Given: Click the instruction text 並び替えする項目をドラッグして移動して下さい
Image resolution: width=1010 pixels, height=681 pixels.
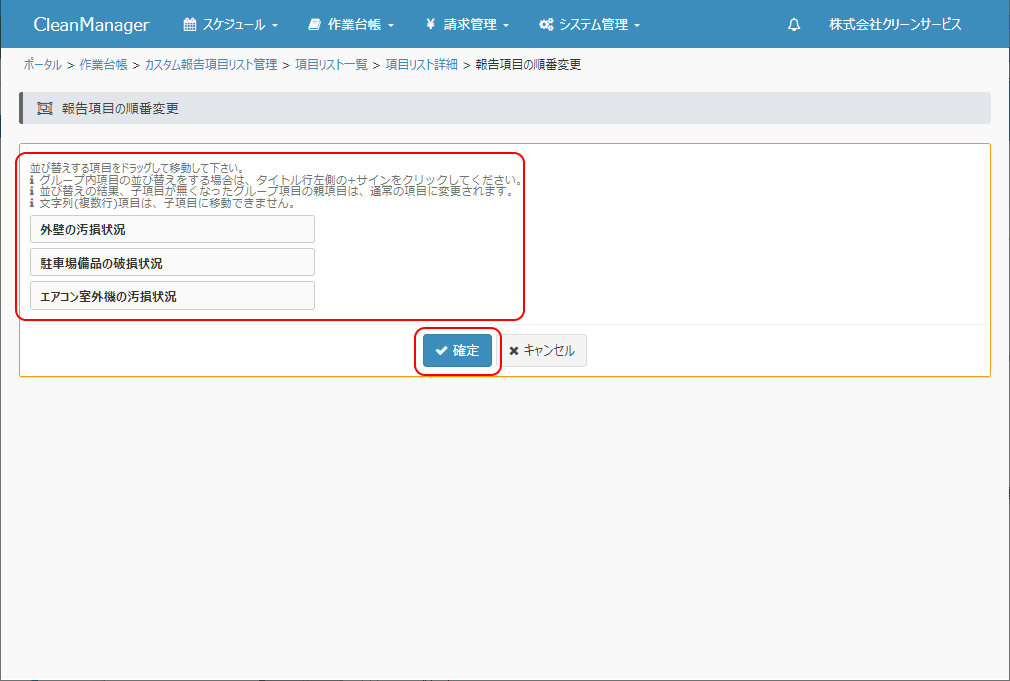Looking at the screenshot, I should pos(137,168).
